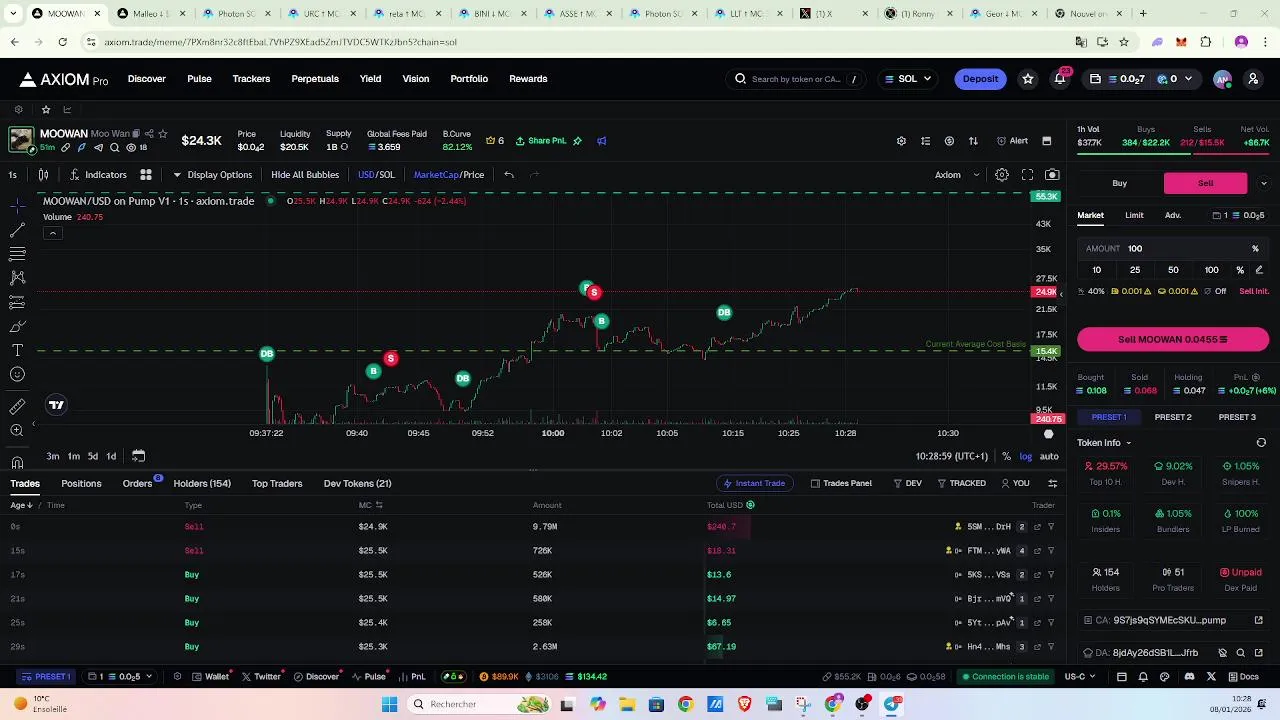This screenshot has width=1280, height=720.
Task: Toggle auto scale on chart
Action: coord(1049,456)
